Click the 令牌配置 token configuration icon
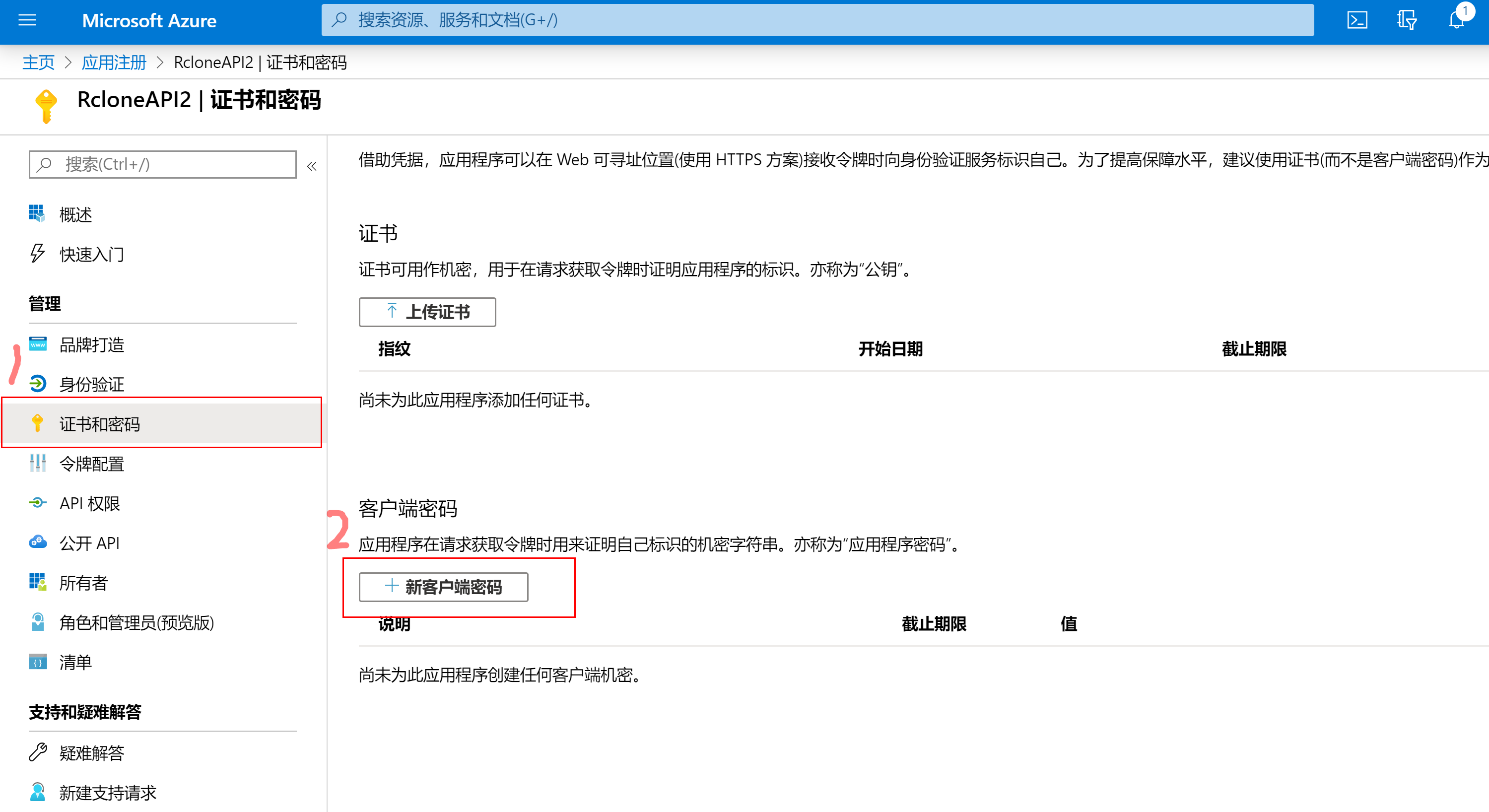The image size is (1489, 812). coord(38,463)
